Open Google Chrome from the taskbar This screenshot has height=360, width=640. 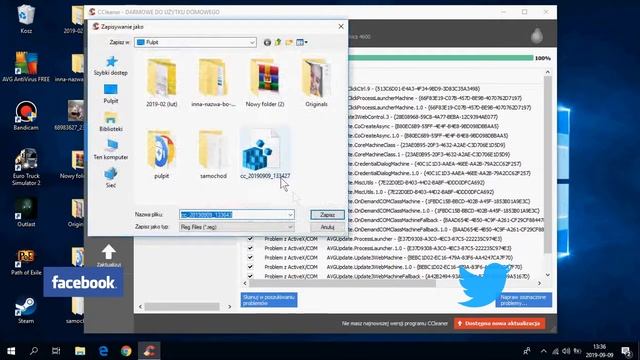(x=126, y=351)
